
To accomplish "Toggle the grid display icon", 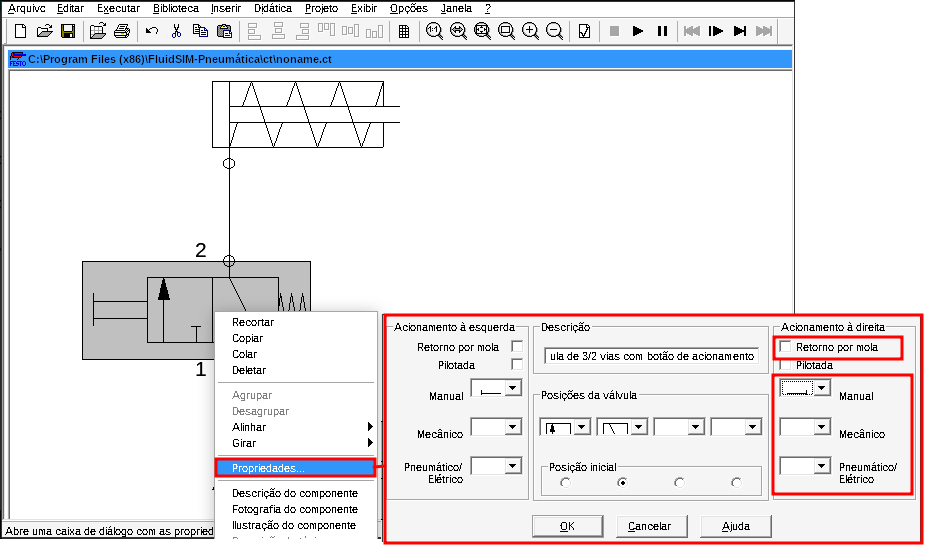I will pyautogui.click(x=404, y=31).
